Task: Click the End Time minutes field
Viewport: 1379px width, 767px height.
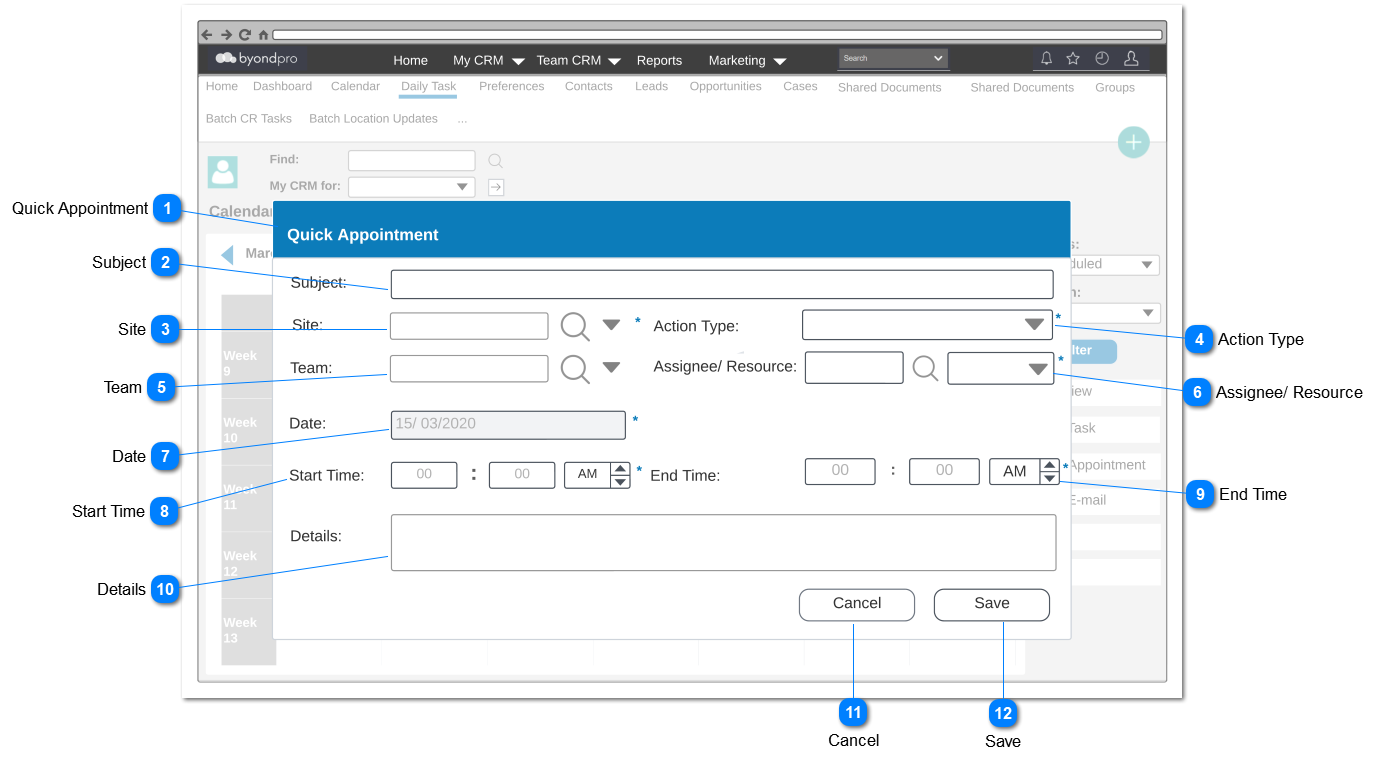Action: tap(944, 471)
